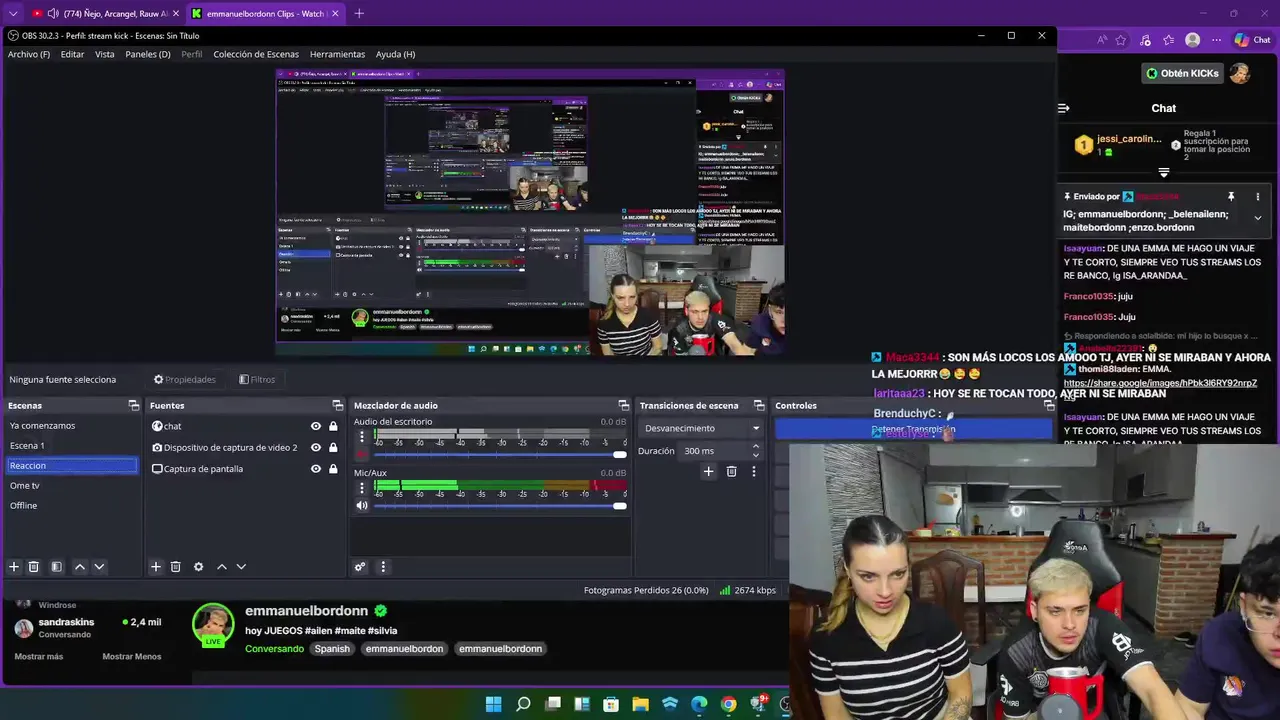
Task: Click browser favorites star icon
Action: [1121, 40]
